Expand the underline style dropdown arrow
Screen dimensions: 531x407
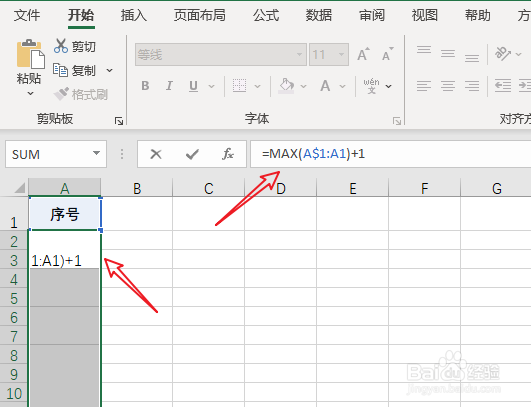(x=212, y=86)
